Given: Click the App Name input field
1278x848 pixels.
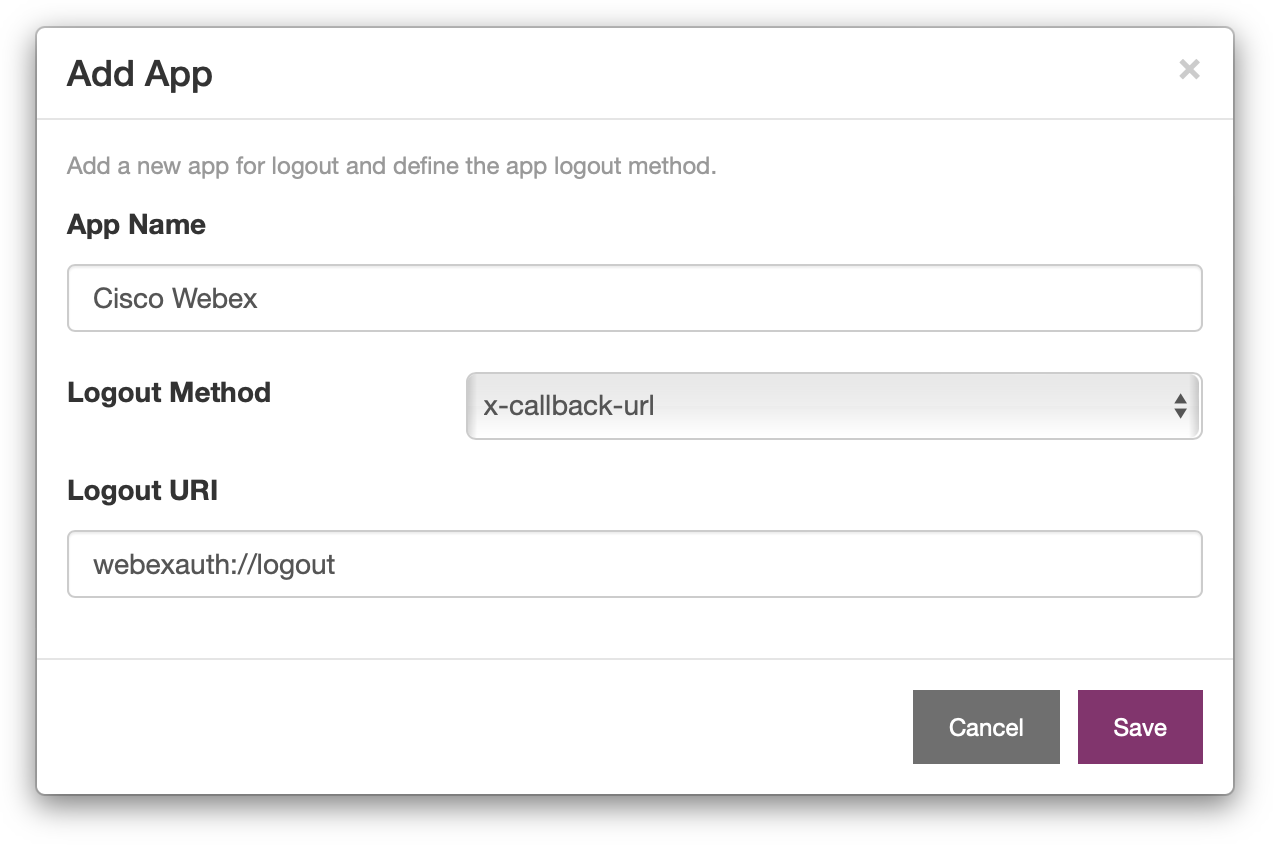Looking at the screenshot, I should (x=634, y=298).
